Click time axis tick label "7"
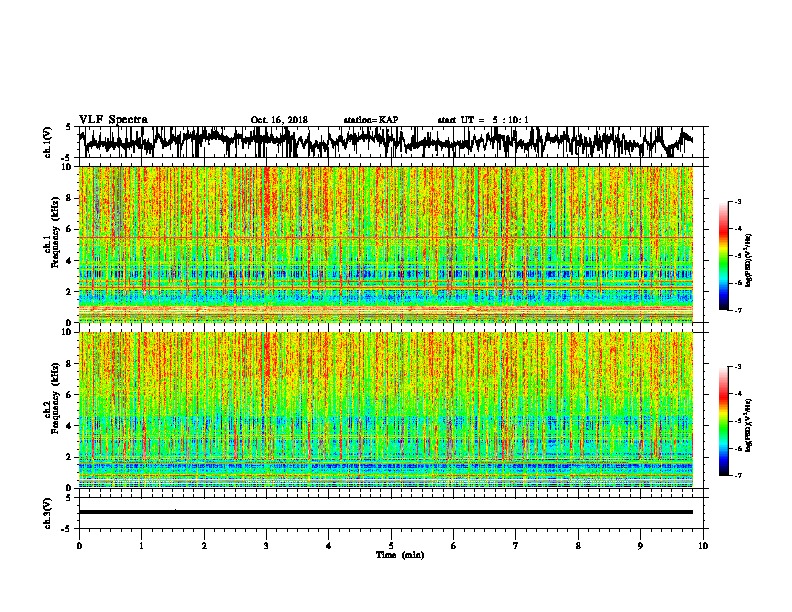The width and height of the screenshot is (792, 612). click(516, 546)
